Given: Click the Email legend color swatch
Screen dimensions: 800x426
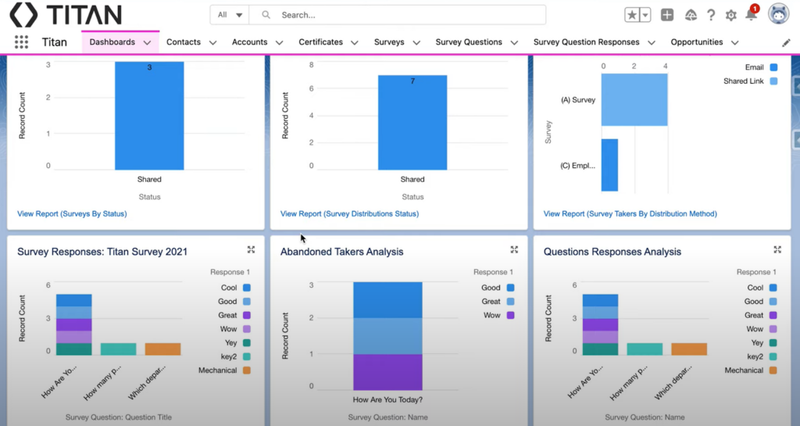Looking at the screenshot, I should click(773, 67).
